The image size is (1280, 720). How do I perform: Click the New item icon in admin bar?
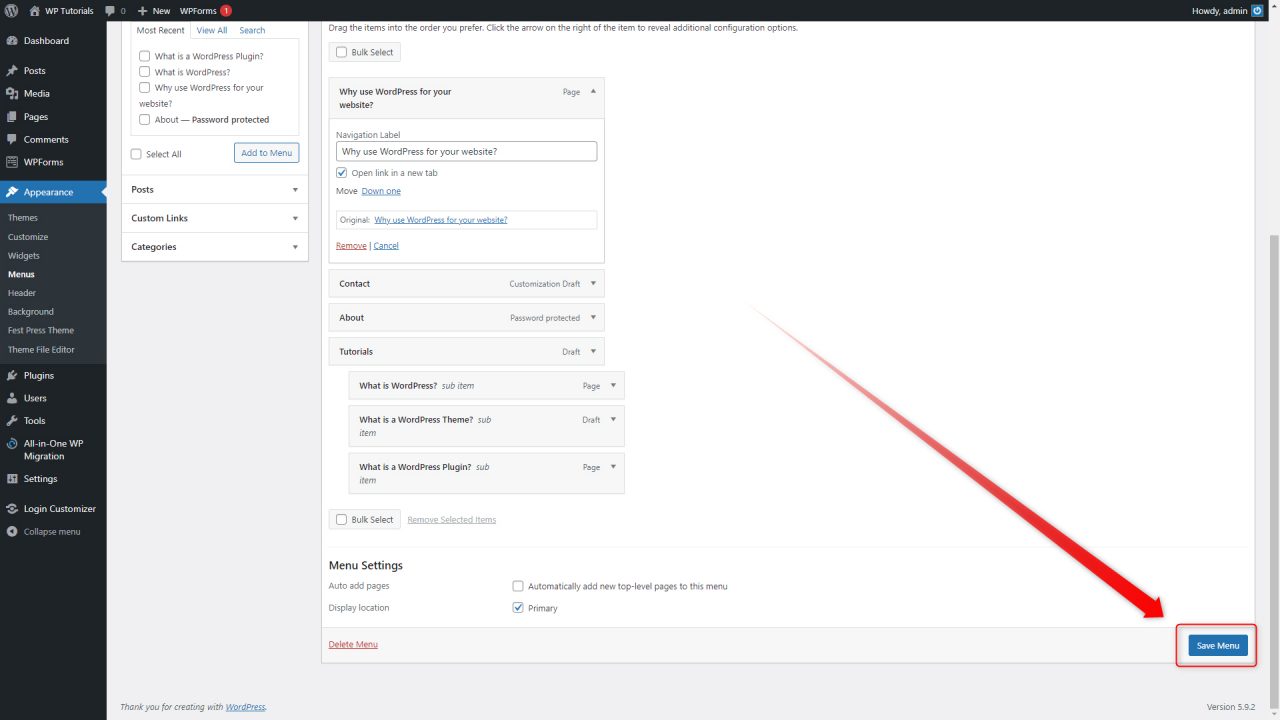click(x=143, y=10)
